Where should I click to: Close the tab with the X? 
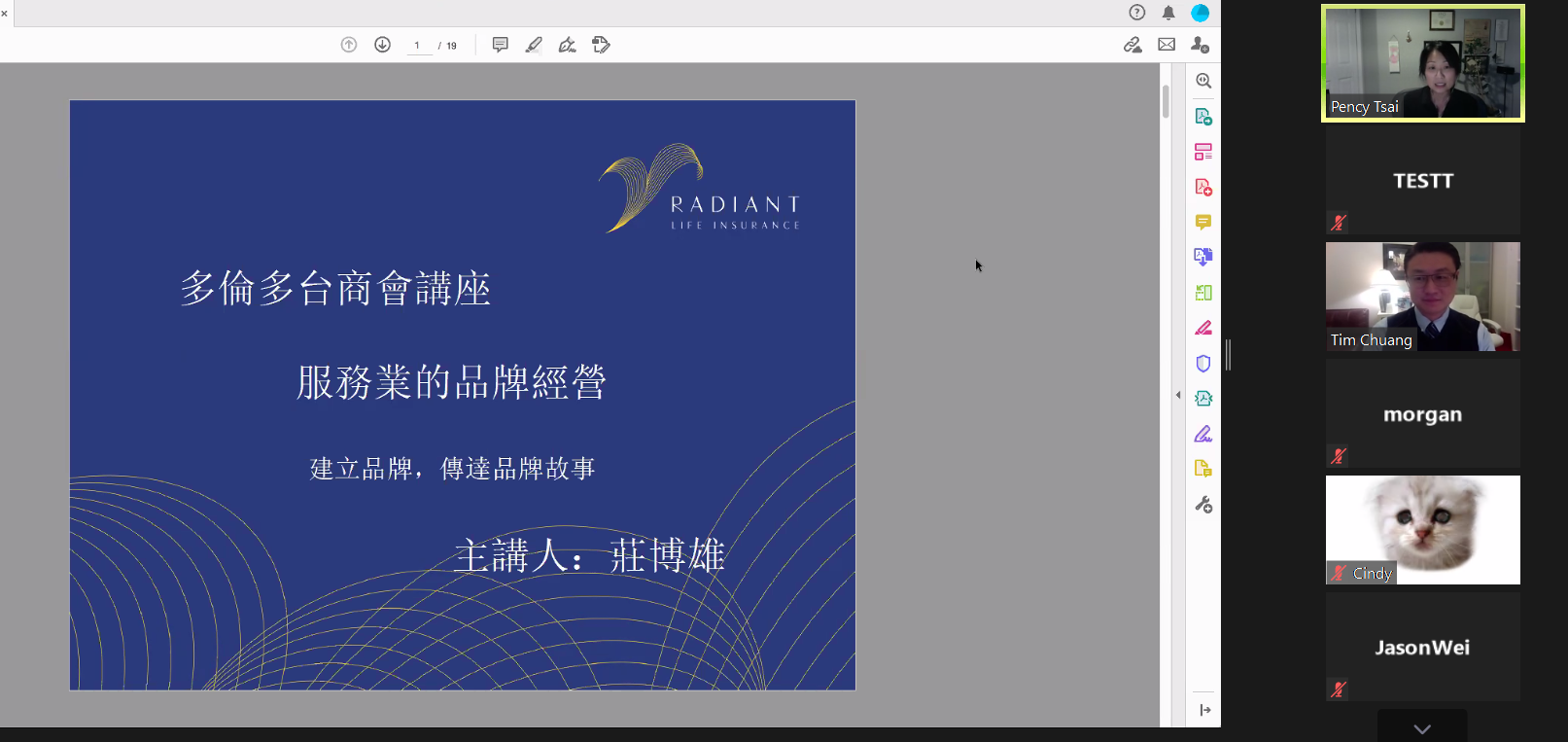(x=4, y=13)
